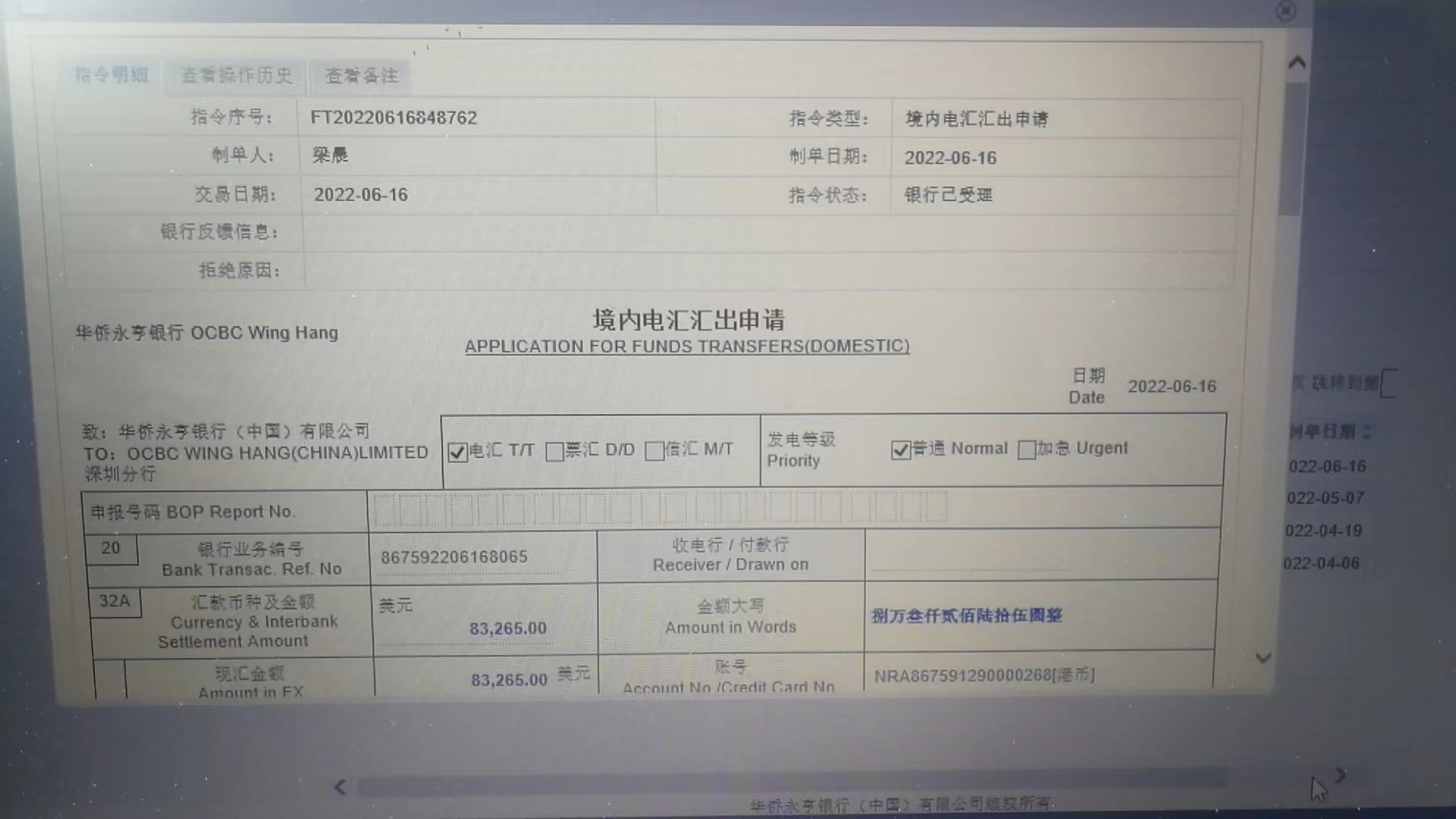Click the amount in words 捌万叁仟贰佰陆拾伍圆整
Screen dimensions: 1456x819
pos(966,615)
